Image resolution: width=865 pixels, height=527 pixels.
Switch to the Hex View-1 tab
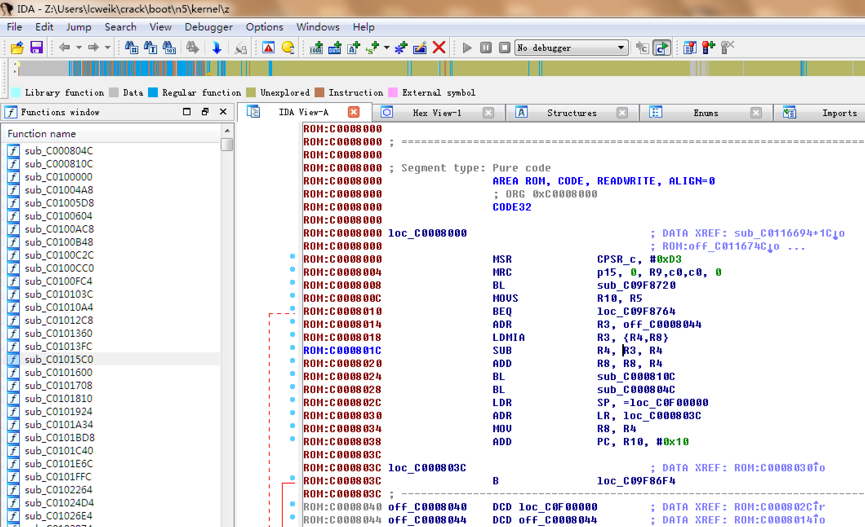436,113
